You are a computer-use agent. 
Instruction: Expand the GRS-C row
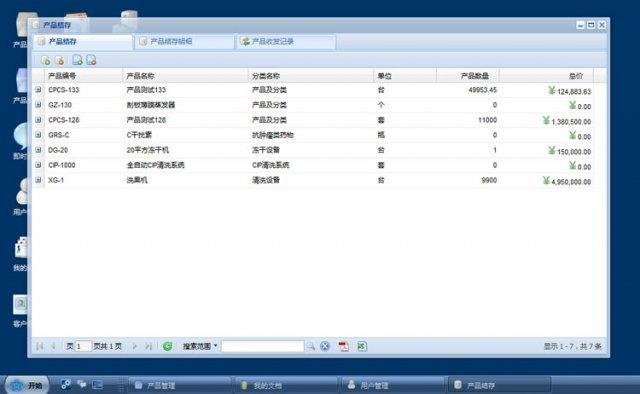tap(38, 135)
